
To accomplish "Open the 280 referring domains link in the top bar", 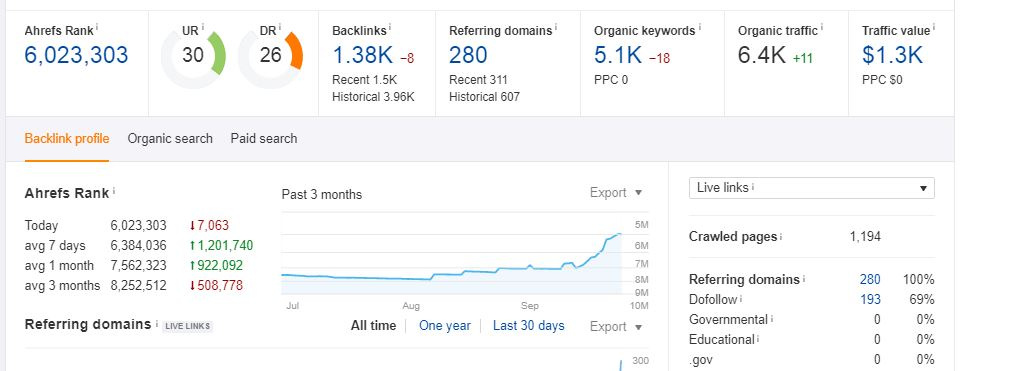I will [468, 56].
